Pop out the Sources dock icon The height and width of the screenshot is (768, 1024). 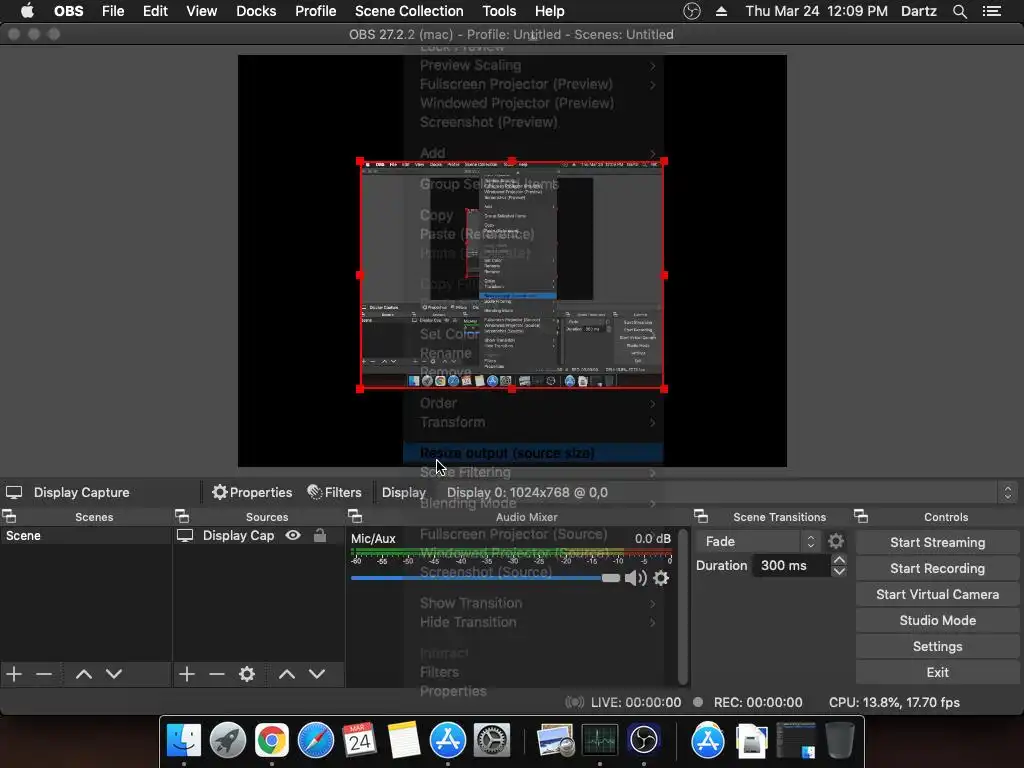tap(182, 517)
